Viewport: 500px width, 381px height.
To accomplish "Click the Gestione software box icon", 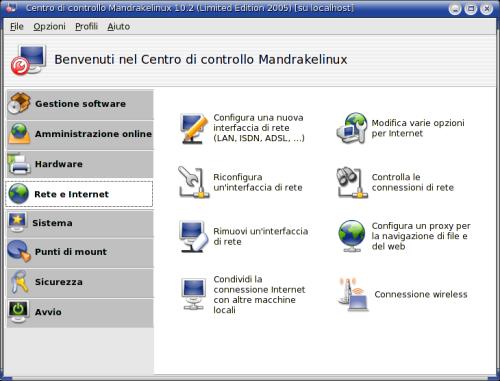I will click(x=19, y=103).
